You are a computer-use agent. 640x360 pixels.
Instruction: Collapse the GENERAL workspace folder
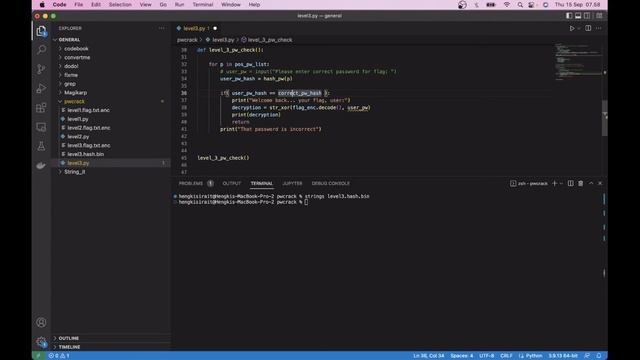click(69, 40)
